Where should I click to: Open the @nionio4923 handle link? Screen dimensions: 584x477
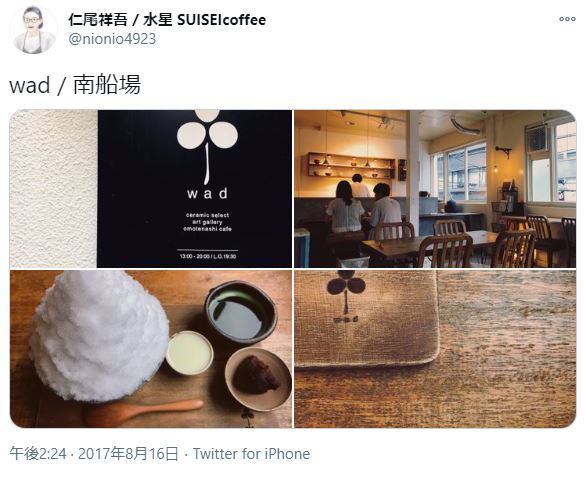point(112,39)
